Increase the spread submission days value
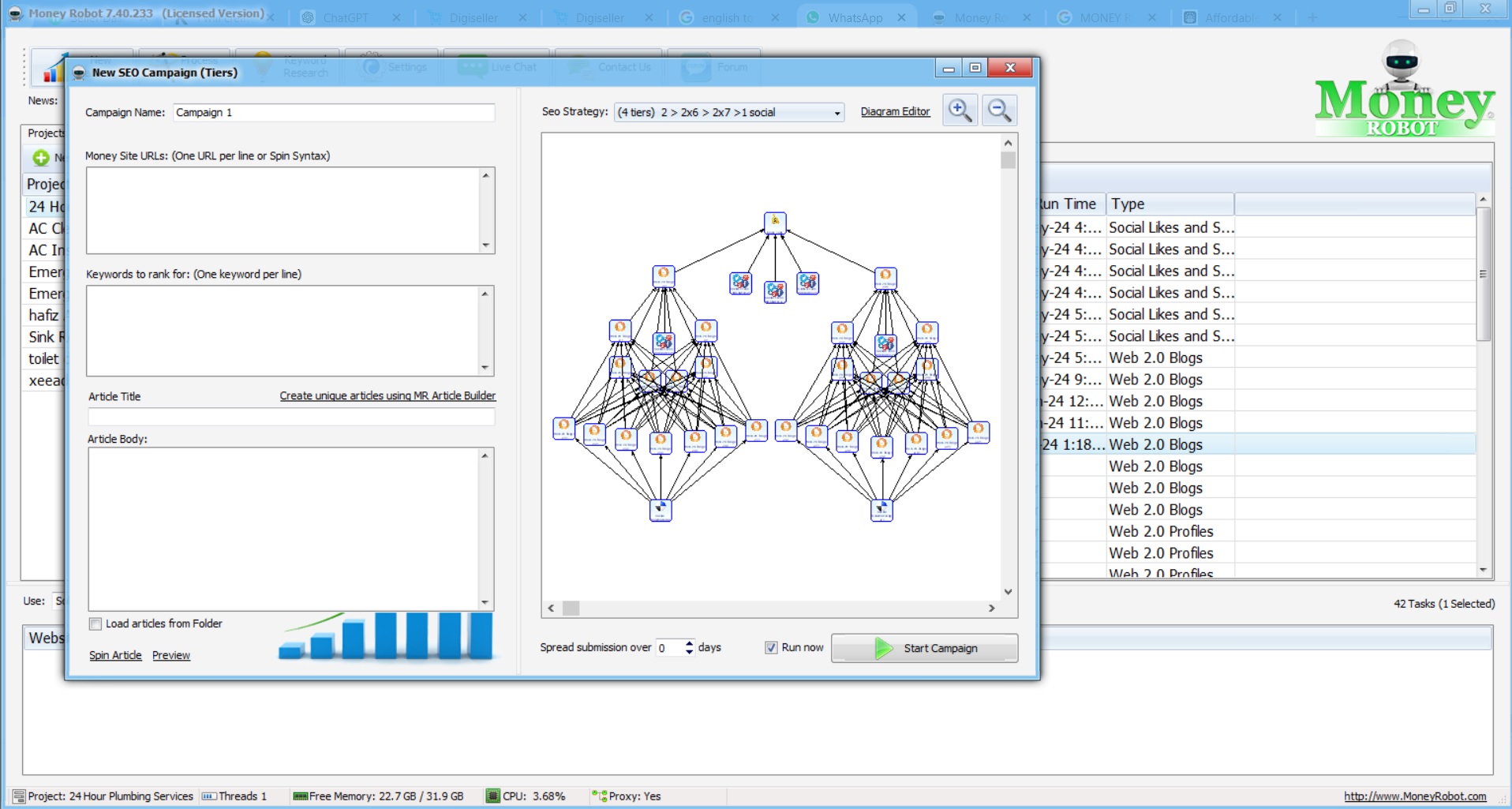This screenshot has width=1512, height=809. coord(690,642)
